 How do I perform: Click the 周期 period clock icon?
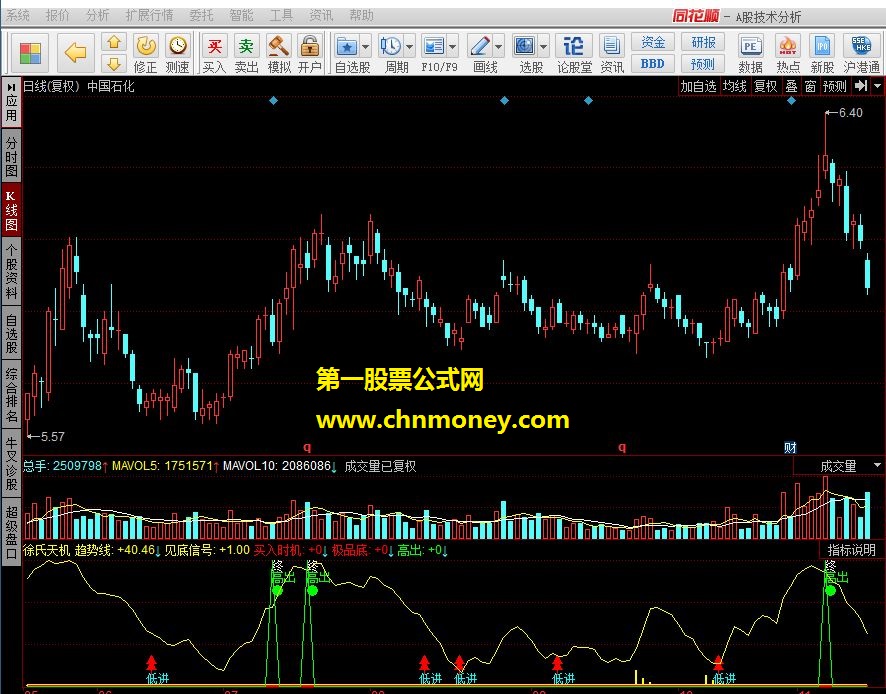(390, 46)
